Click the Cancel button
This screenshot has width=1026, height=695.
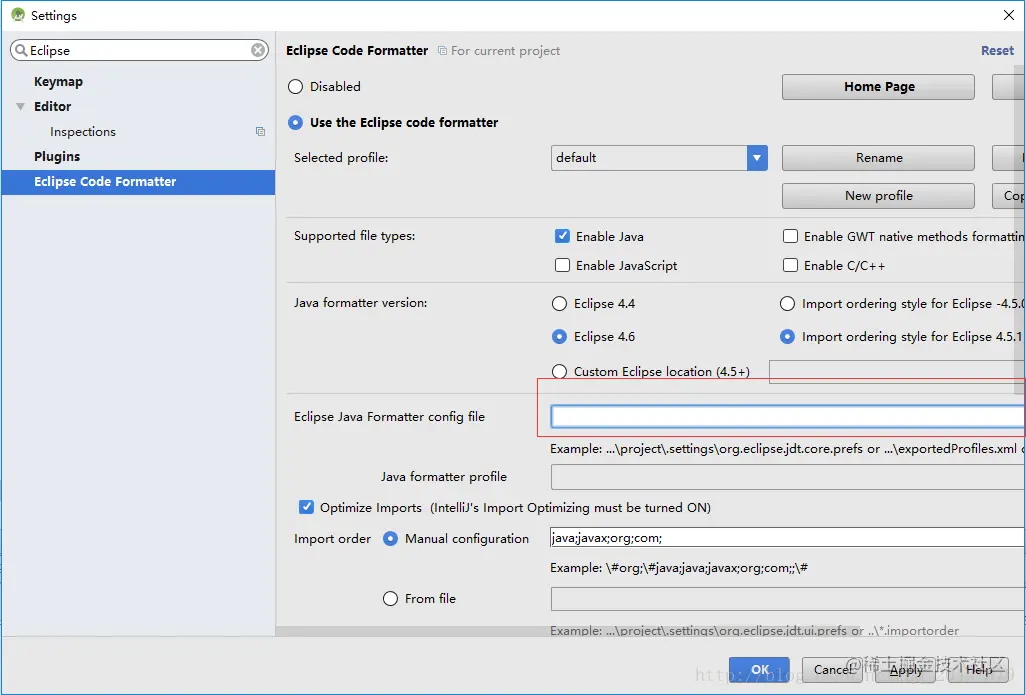click(x=832, y=669)
